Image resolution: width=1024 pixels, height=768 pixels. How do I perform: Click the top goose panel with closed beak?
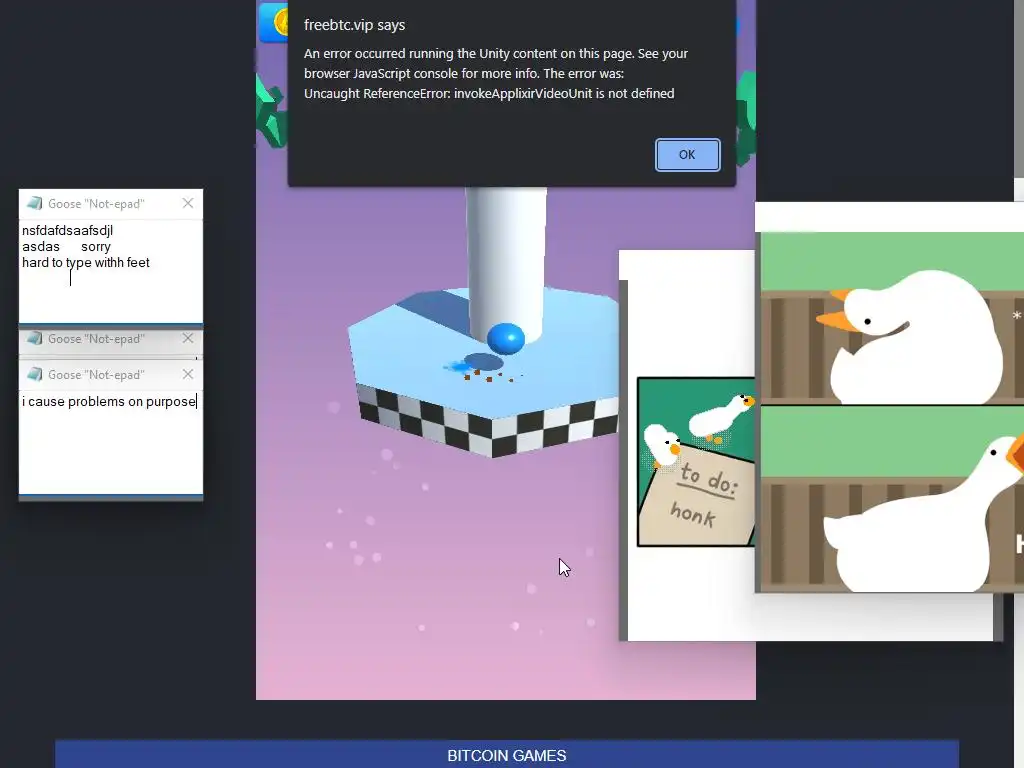pos(892,318)
